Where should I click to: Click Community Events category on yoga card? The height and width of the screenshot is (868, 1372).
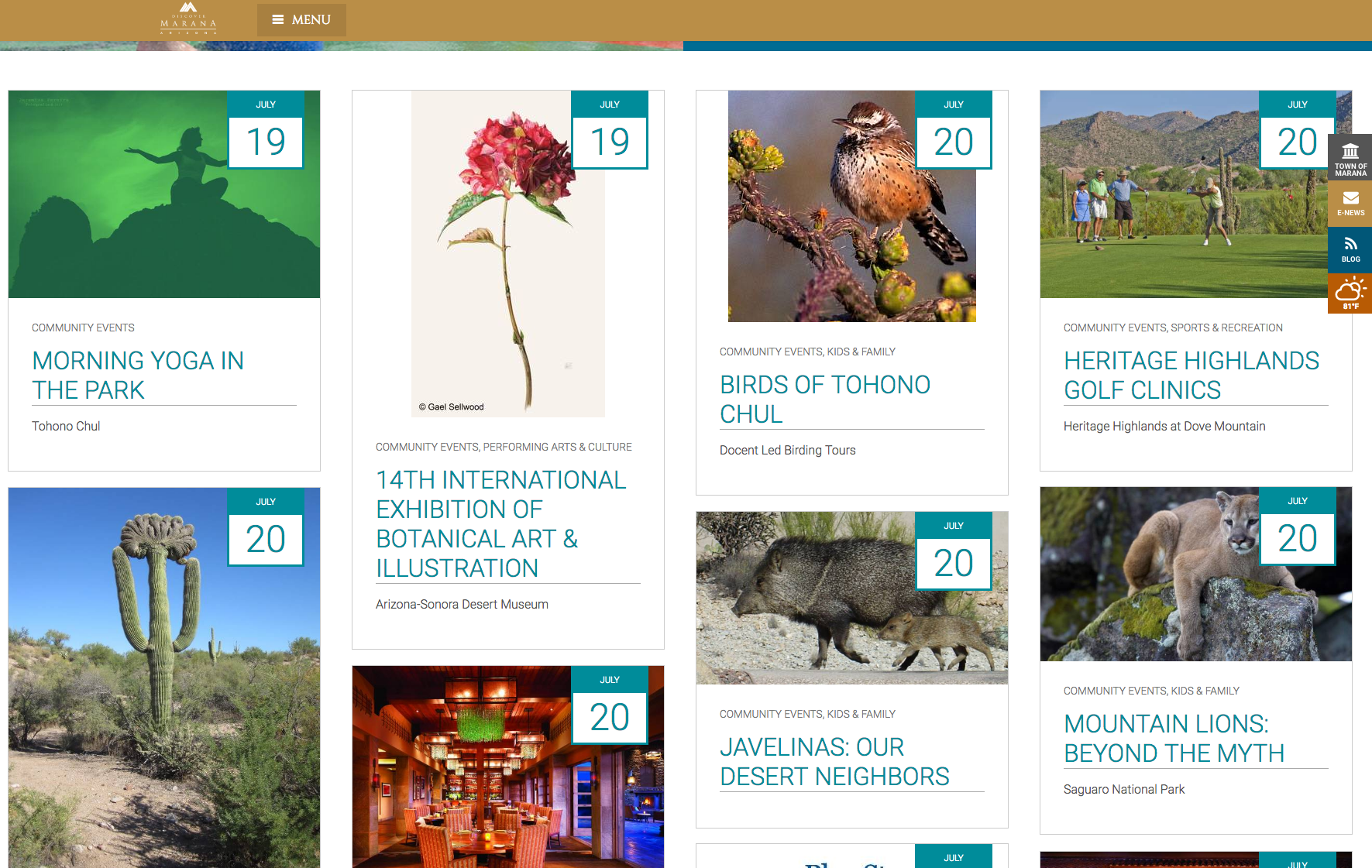(83, 328)
